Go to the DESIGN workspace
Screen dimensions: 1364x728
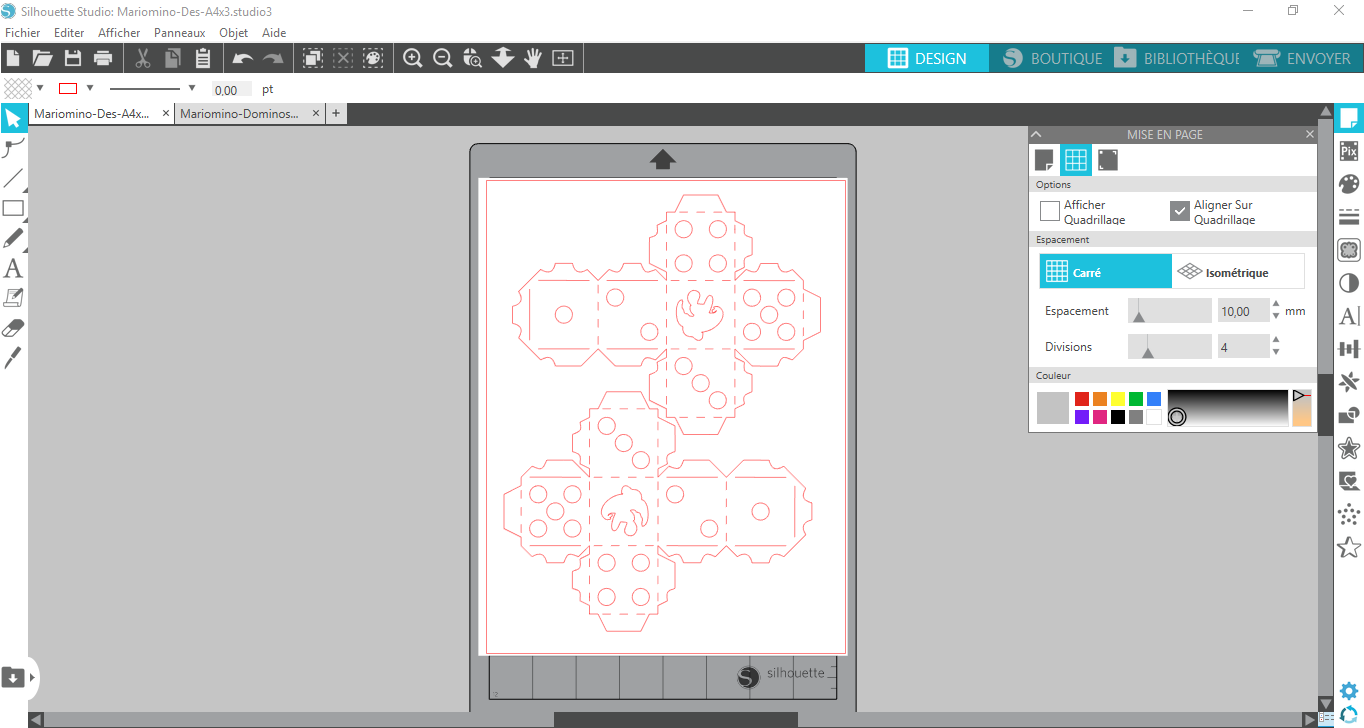(x=927, y=58)
